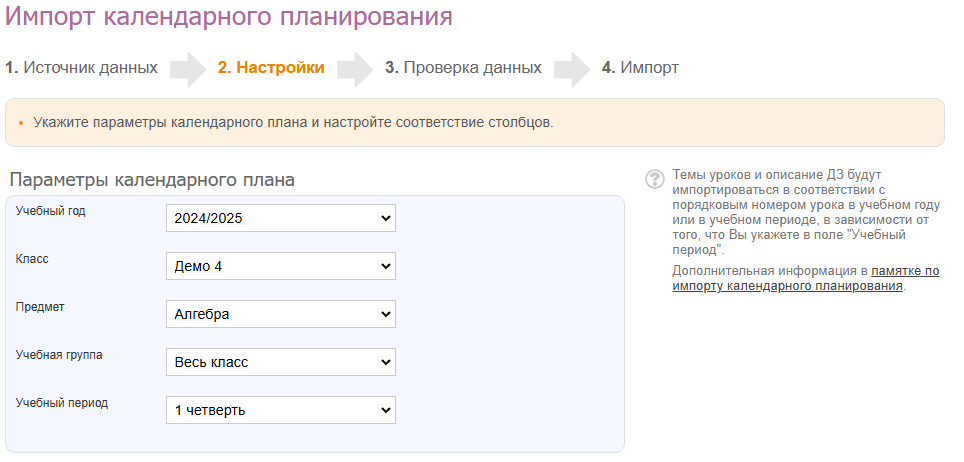
Task: Click the orange hint banner text
Action: click(x=293, y=123)
